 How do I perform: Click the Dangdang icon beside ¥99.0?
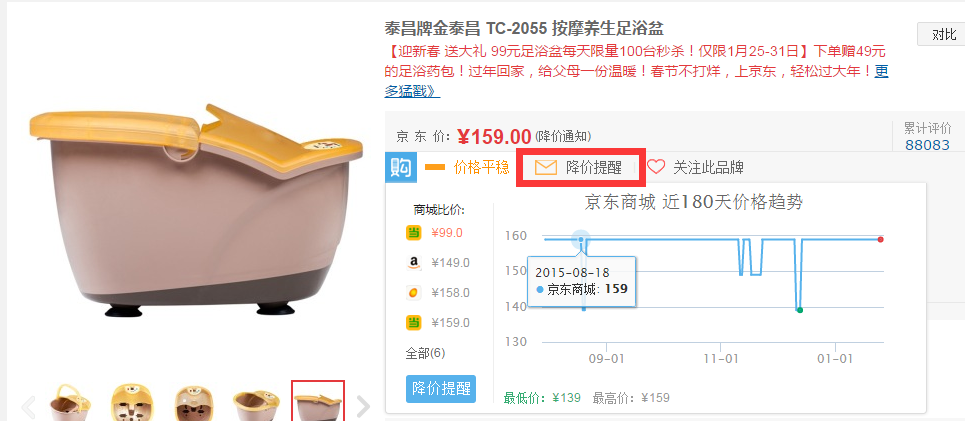[x=414, y=233]
